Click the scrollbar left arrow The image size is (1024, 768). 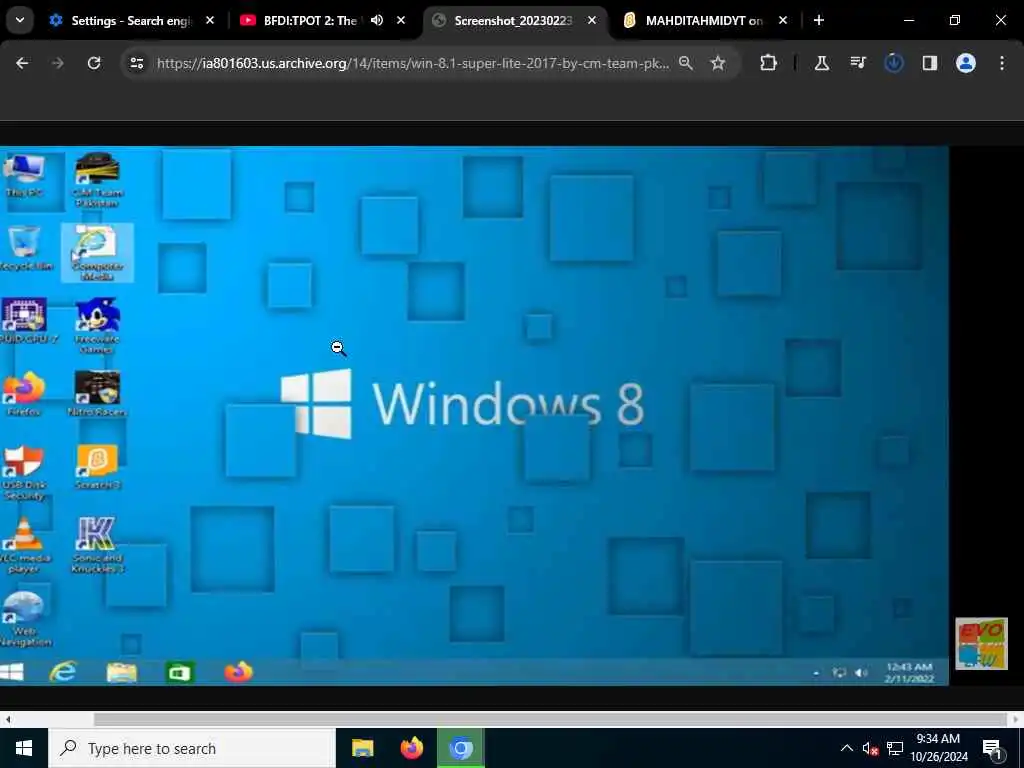7,720
